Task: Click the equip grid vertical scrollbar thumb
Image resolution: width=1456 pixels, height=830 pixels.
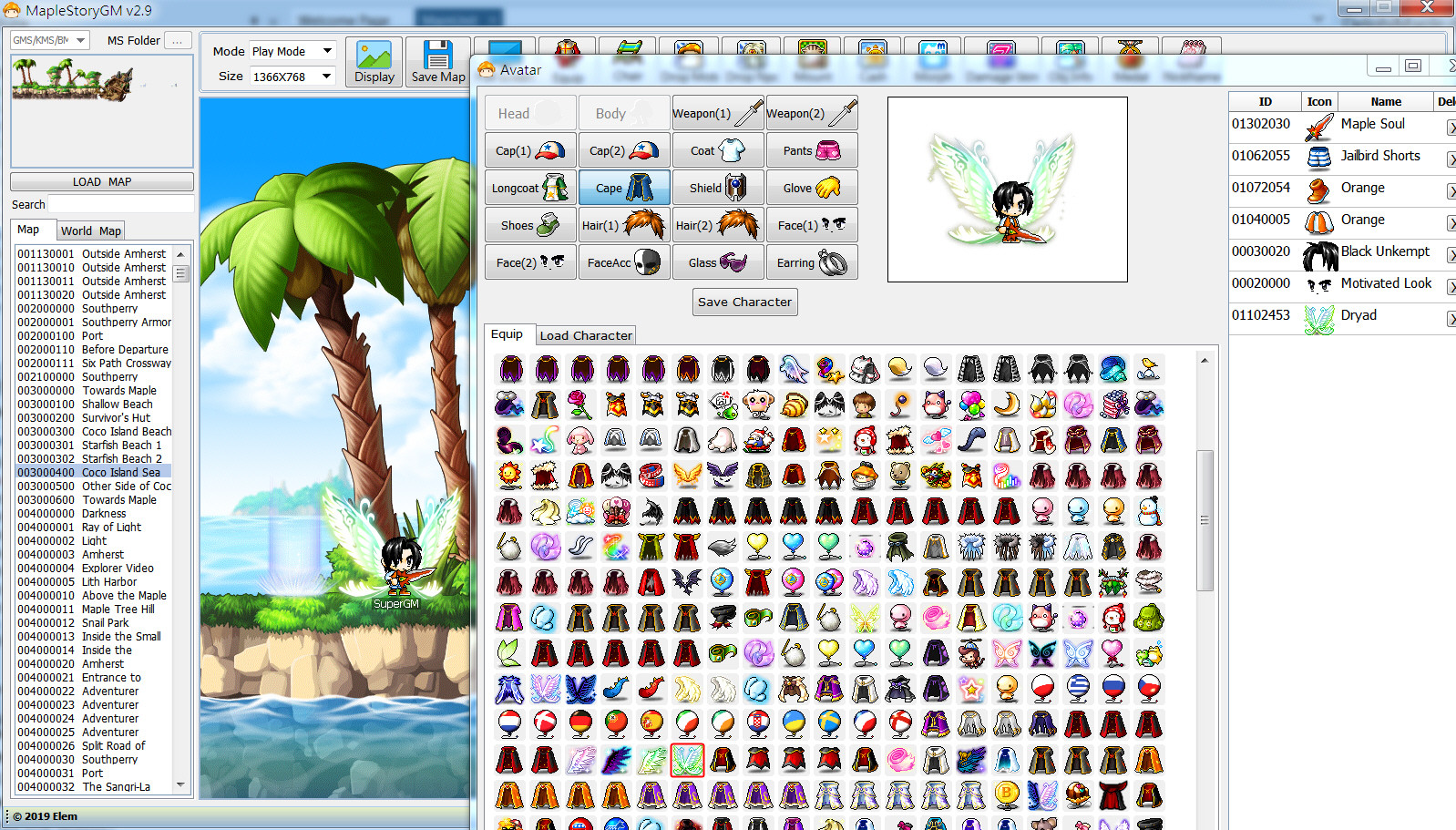Action: 1204,520
